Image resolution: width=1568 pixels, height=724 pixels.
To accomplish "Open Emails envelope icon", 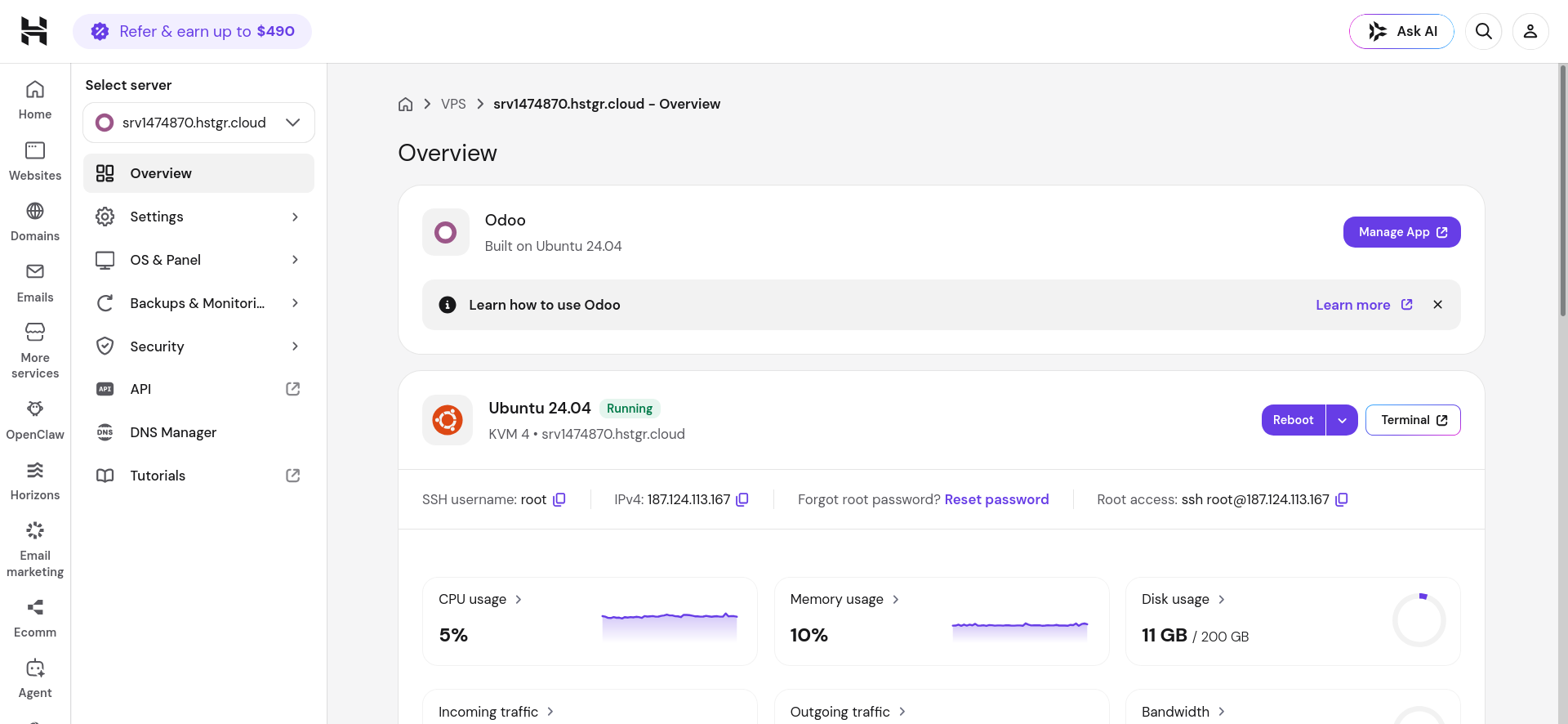I will pyautogui.click(x=35, y=271).
